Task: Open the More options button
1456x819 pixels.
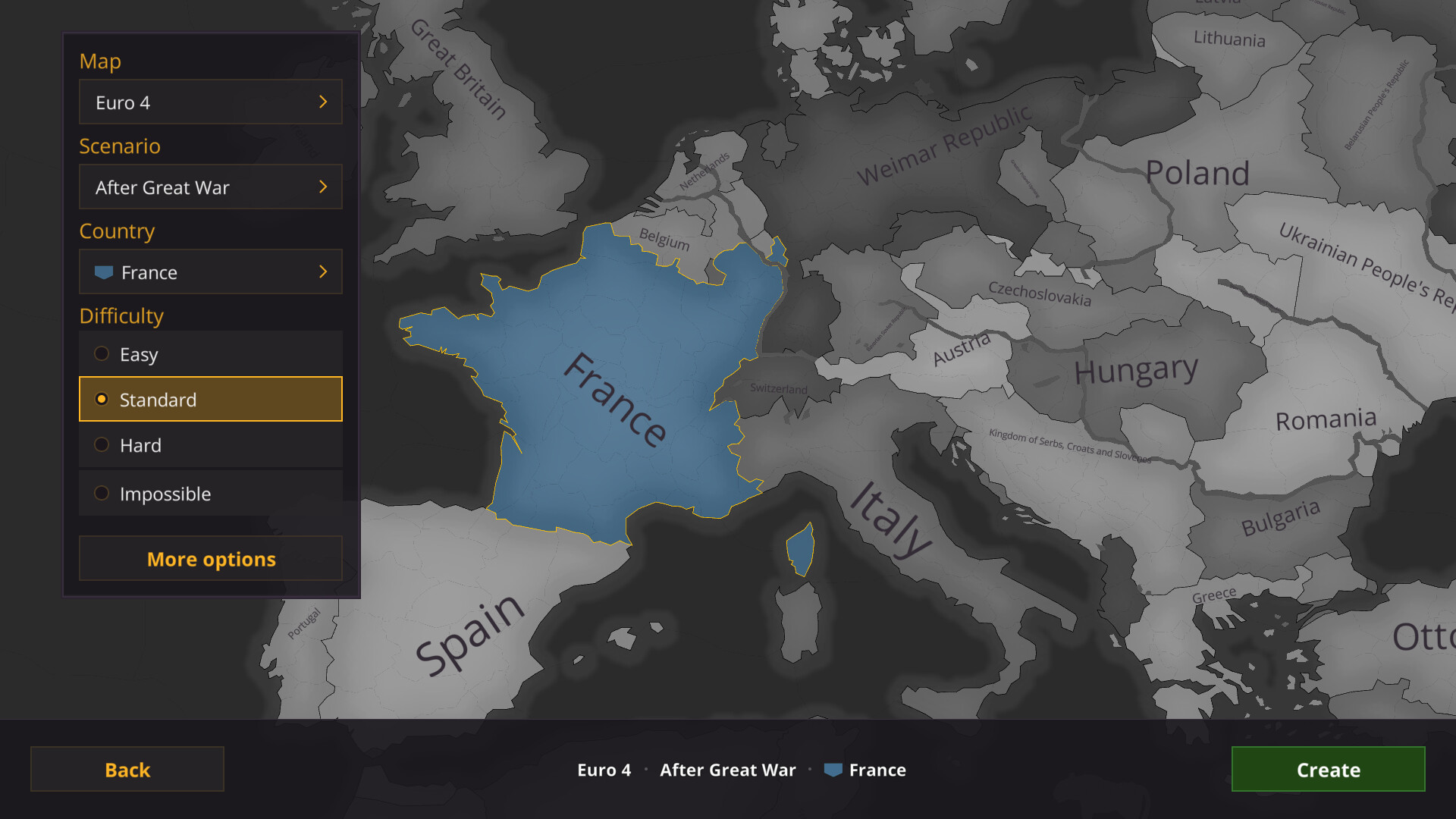Action: (211, 559)
